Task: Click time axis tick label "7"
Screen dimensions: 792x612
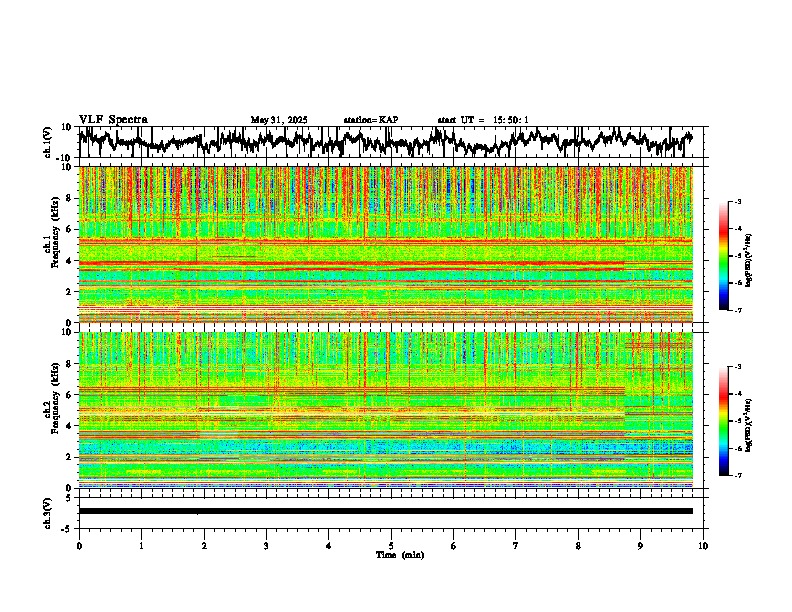Action: [516, 546]
